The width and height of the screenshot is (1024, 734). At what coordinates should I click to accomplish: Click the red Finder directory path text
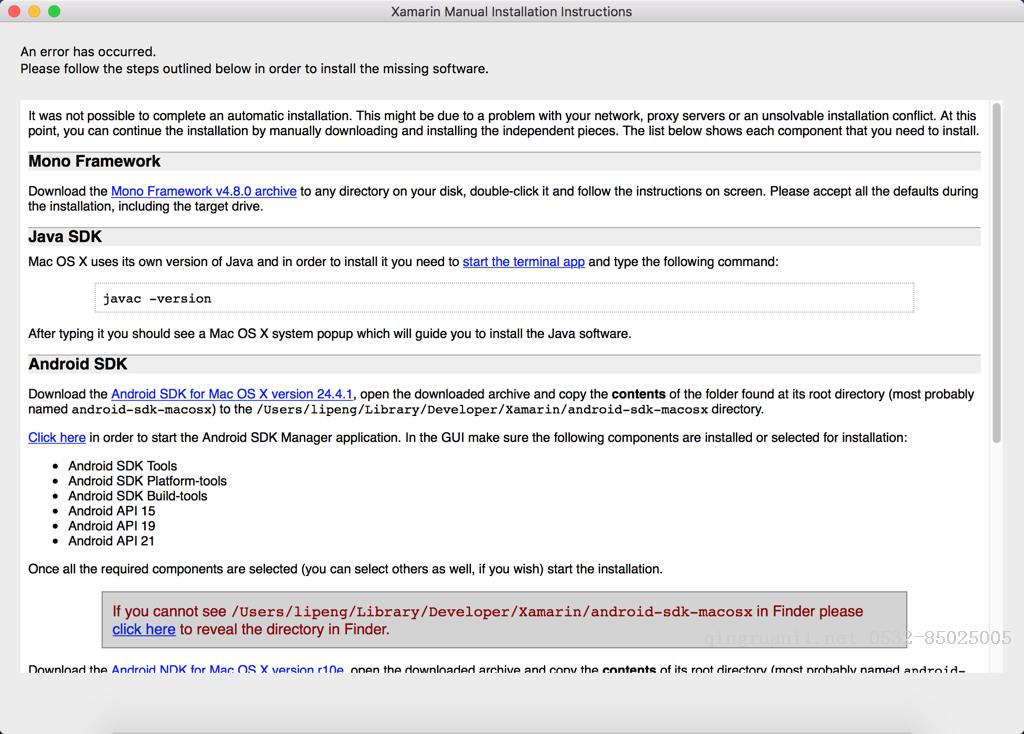tap(492, 612)
